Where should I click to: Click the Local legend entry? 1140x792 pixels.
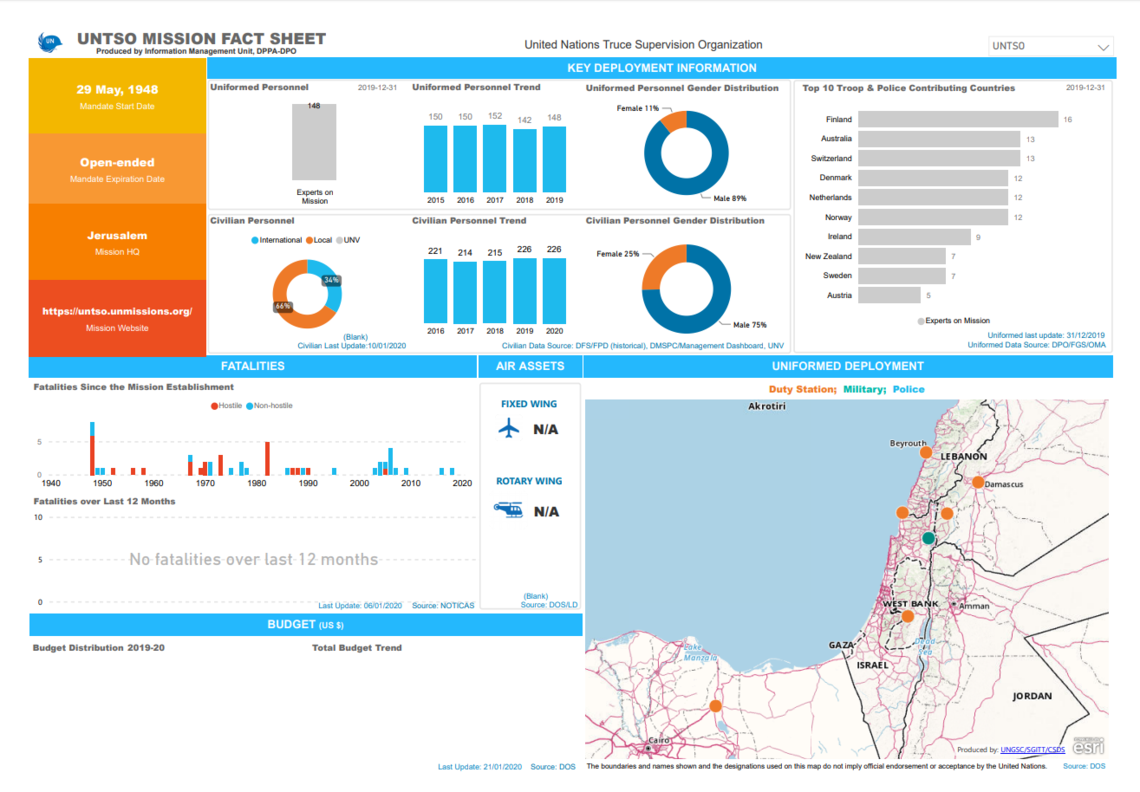pyautogui.click(x=320, y=240)
